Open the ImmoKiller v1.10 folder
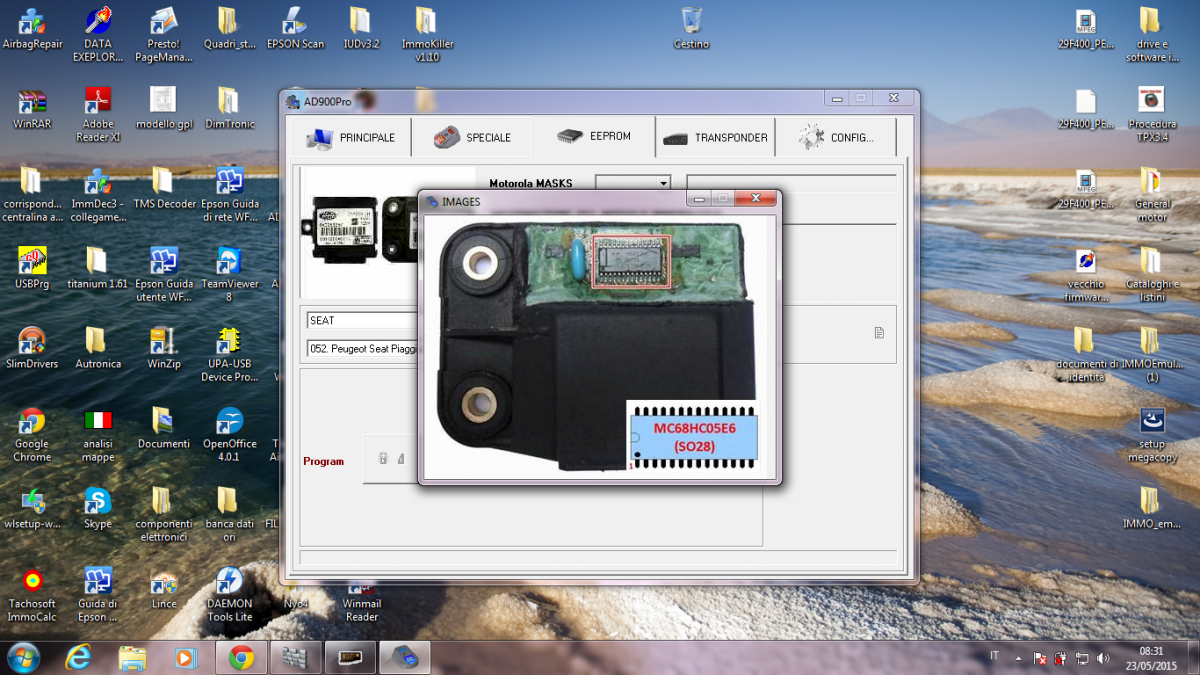The width and height of the screenshot is (1200, 675). coord(426,33)
